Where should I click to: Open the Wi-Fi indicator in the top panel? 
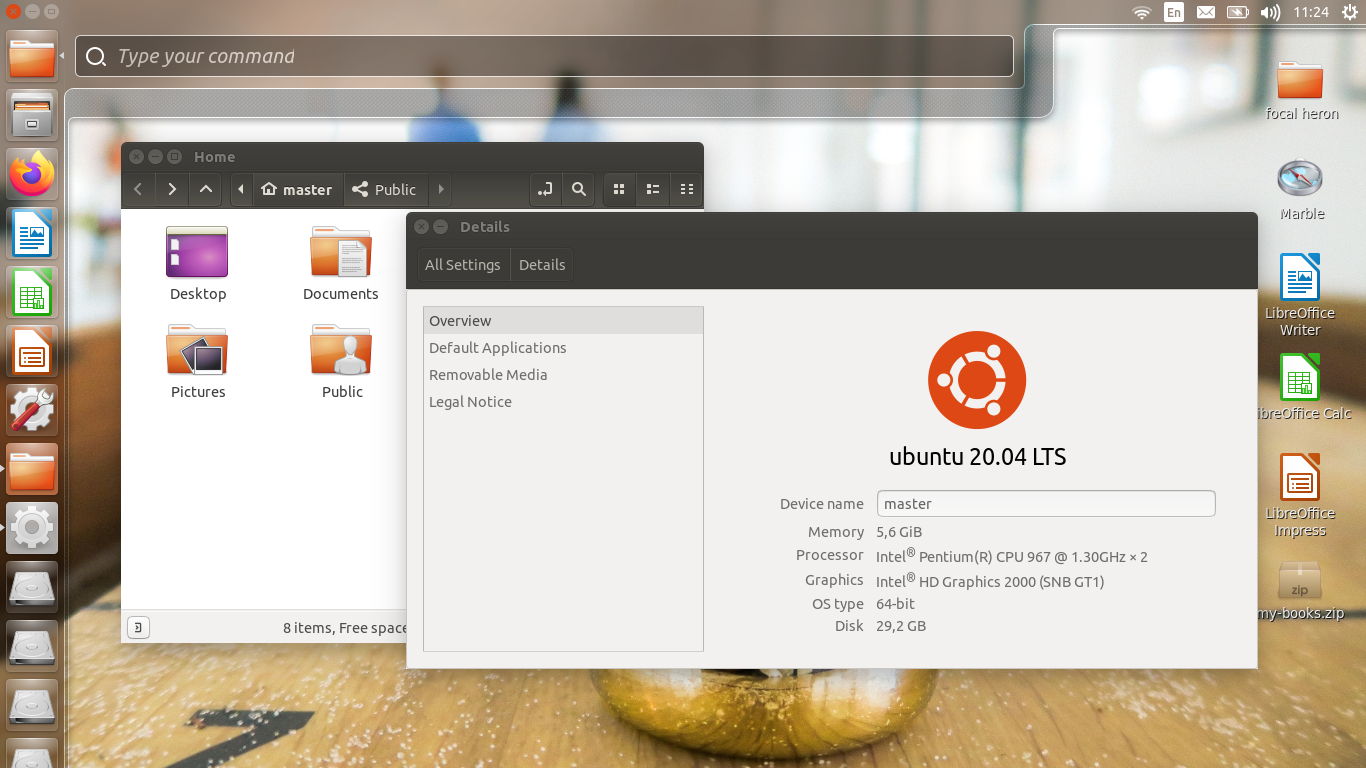point(1139,12)
